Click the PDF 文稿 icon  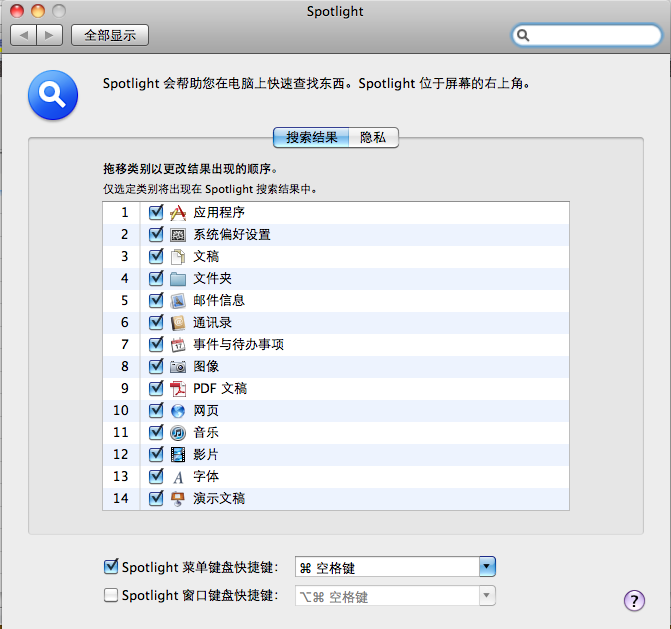tap(178, 389)
